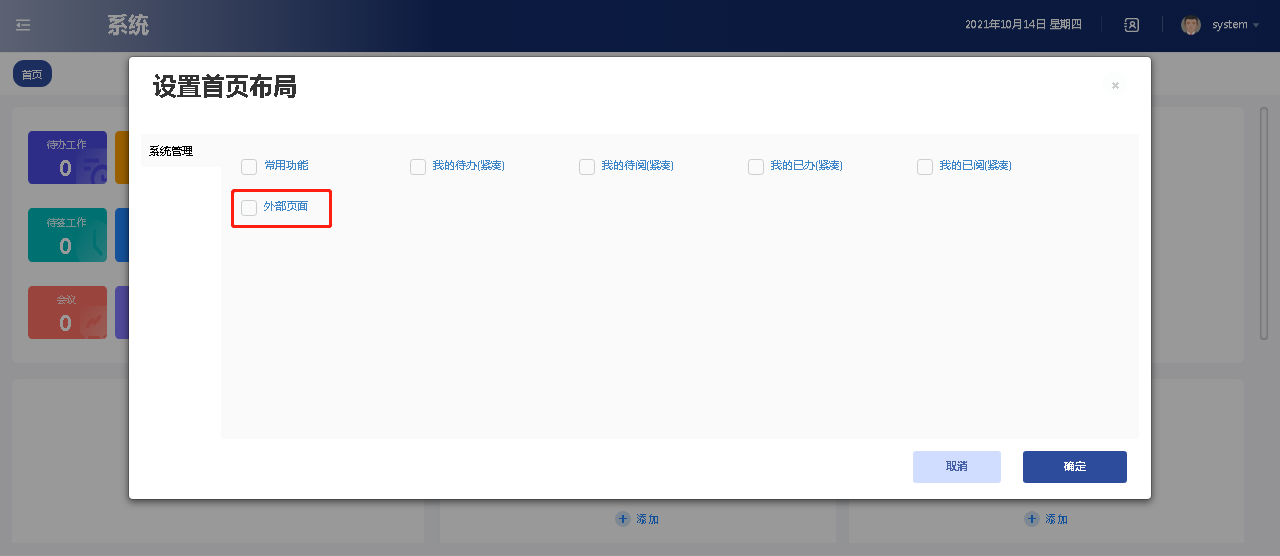The width and height of the screenshot is (1280, 556).
Task: Tick the 外部页面 checkbox
Action: (x=249, y=208)
